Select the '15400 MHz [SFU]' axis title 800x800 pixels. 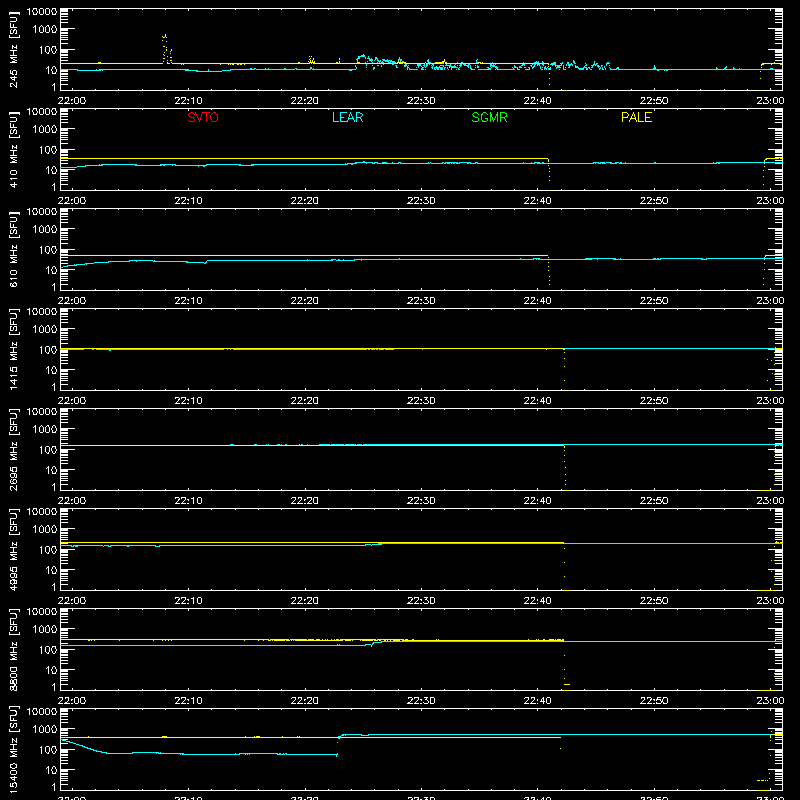(x=13, y=749)
